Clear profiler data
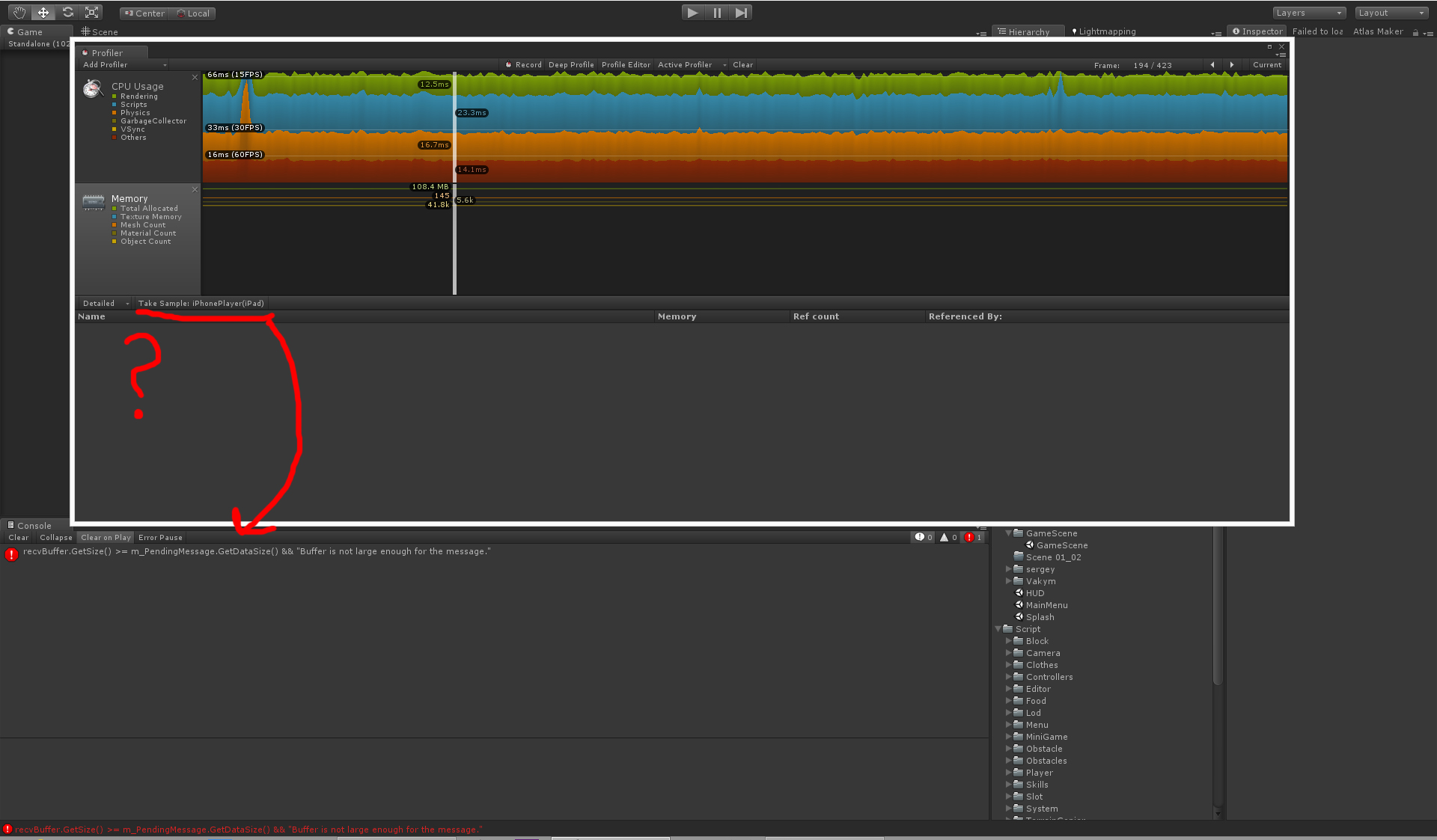Screen dimensions: 1437x840 click(x=742, y=65)
